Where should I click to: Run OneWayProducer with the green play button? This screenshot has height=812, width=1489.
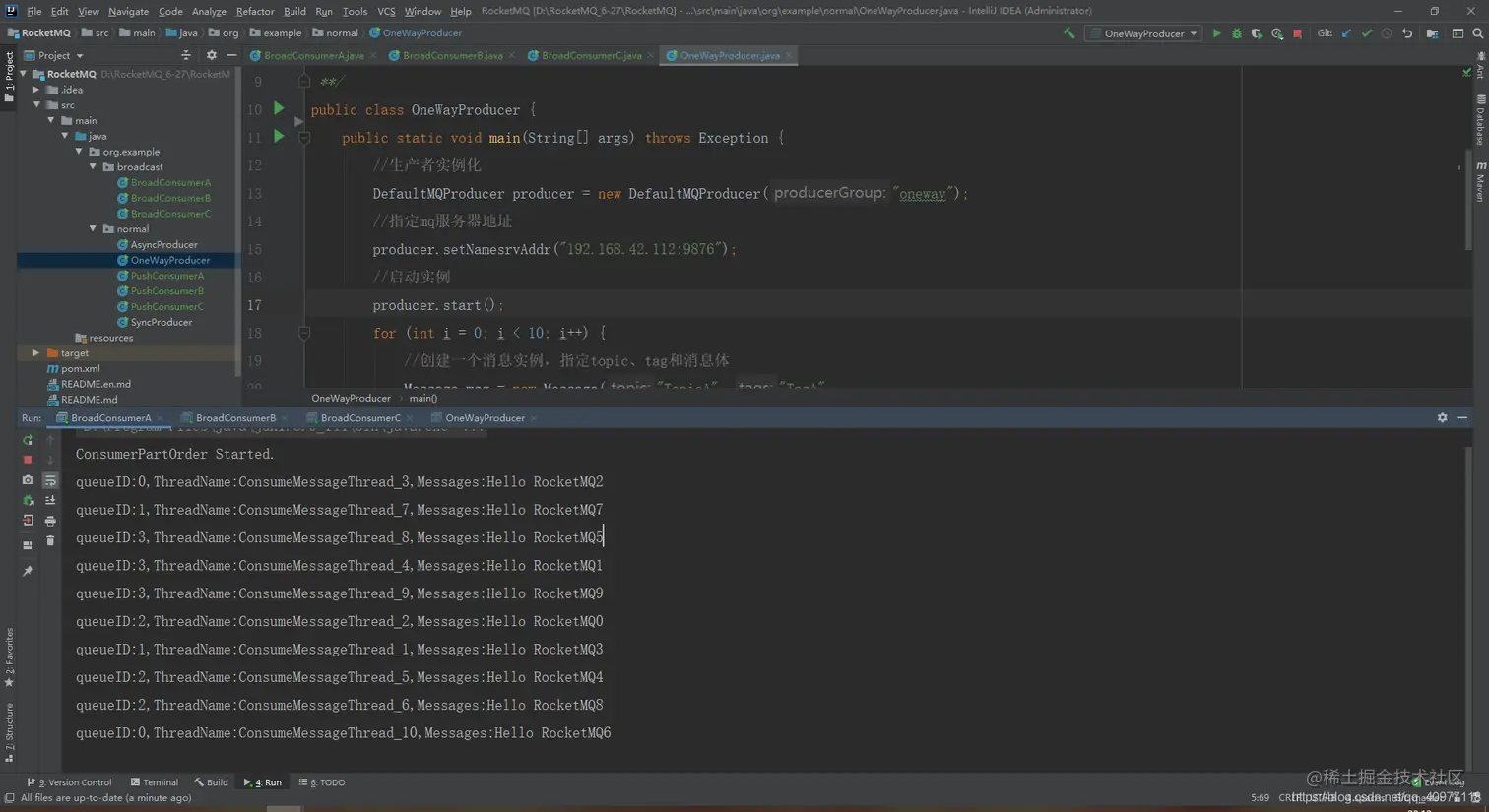click(1217, 33)
